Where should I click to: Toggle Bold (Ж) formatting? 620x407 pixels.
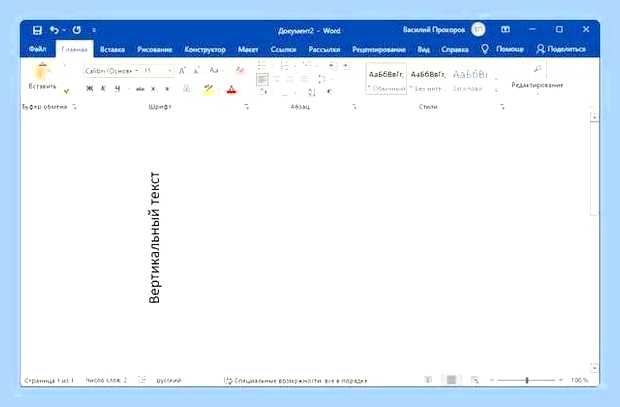point(89,89)
